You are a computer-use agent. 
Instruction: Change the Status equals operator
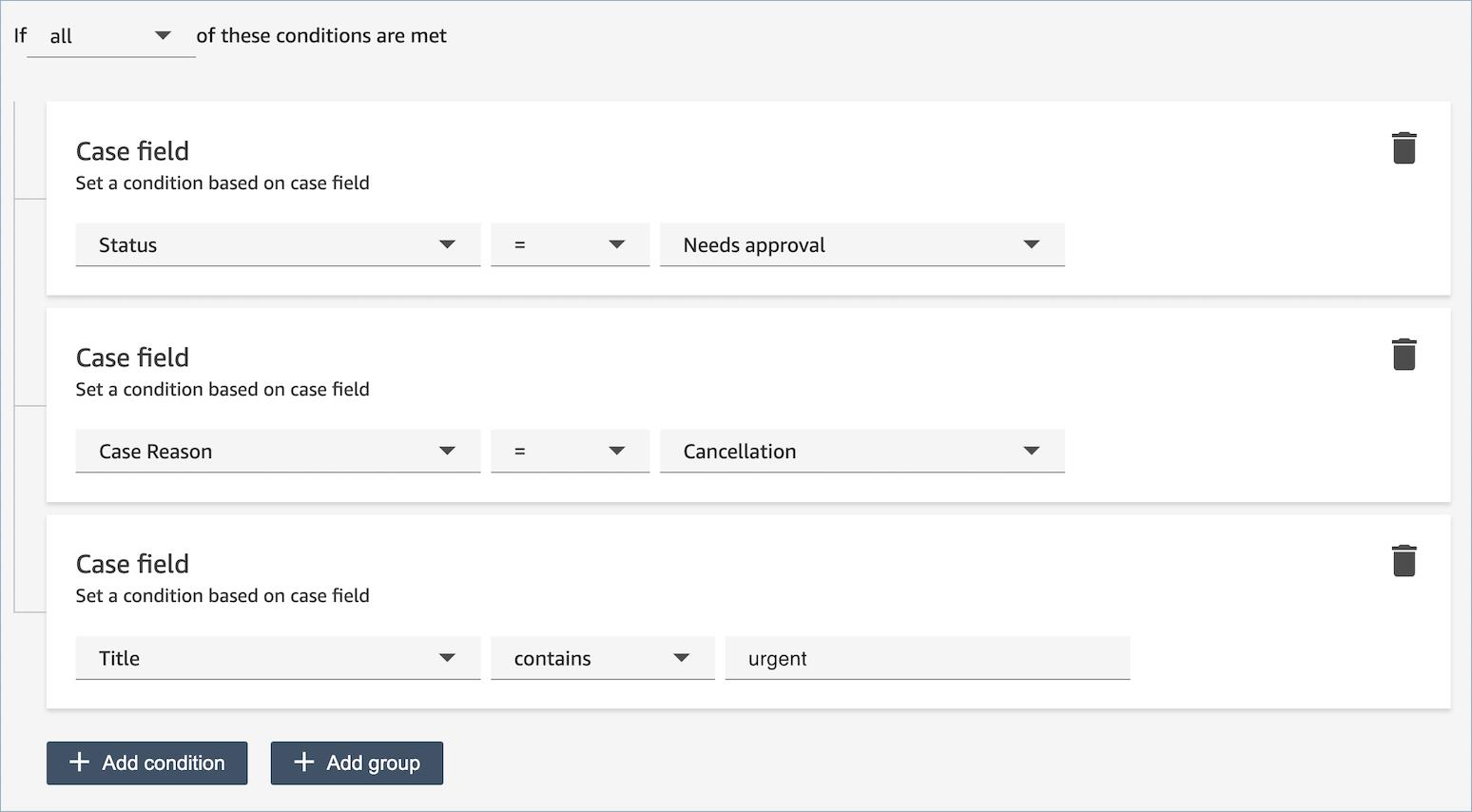pos(570,245)
